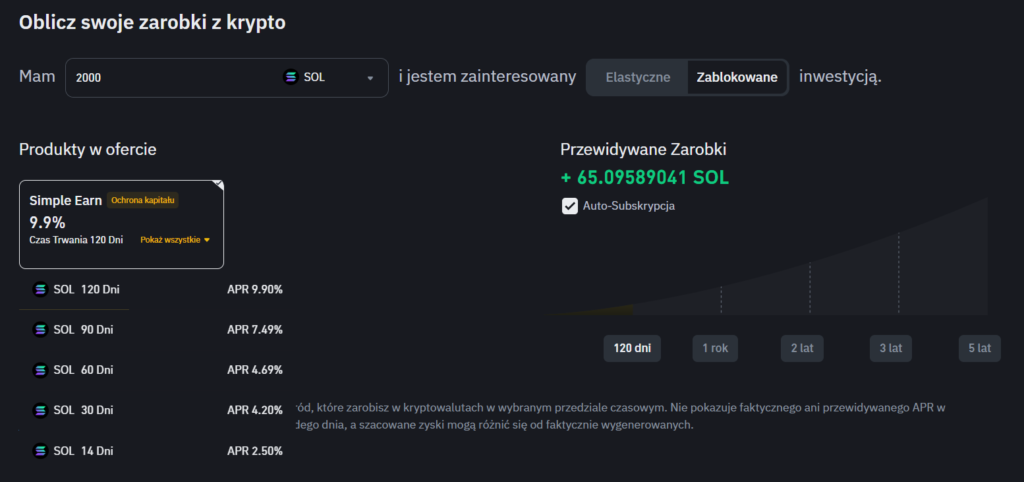Viewport: 1024px width, 482px height.
Task: Click the Ochrona kapitału badge
Action: 142,200
